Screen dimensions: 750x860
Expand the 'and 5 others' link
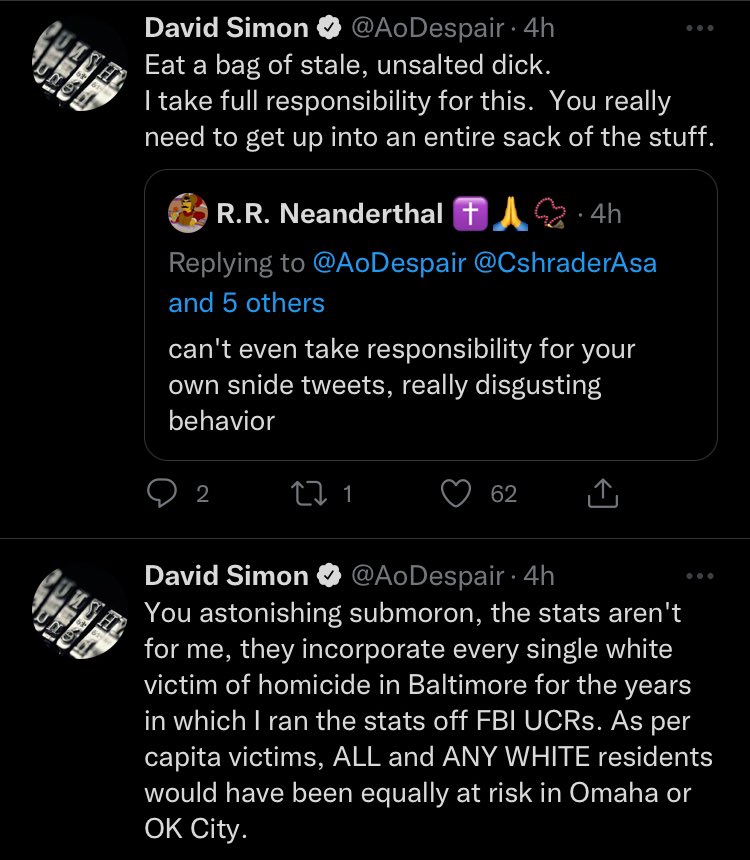pyautogui.click(x=246, y=303)
